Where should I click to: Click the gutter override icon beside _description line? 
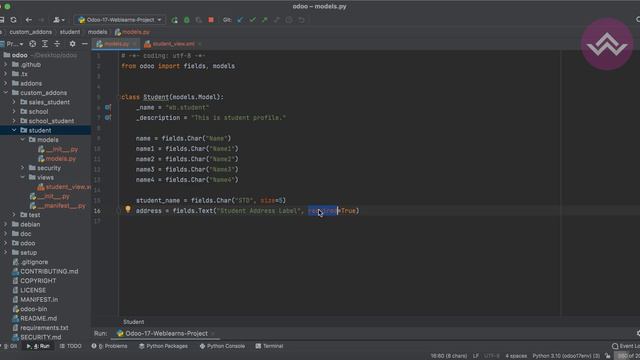(108, 118)
